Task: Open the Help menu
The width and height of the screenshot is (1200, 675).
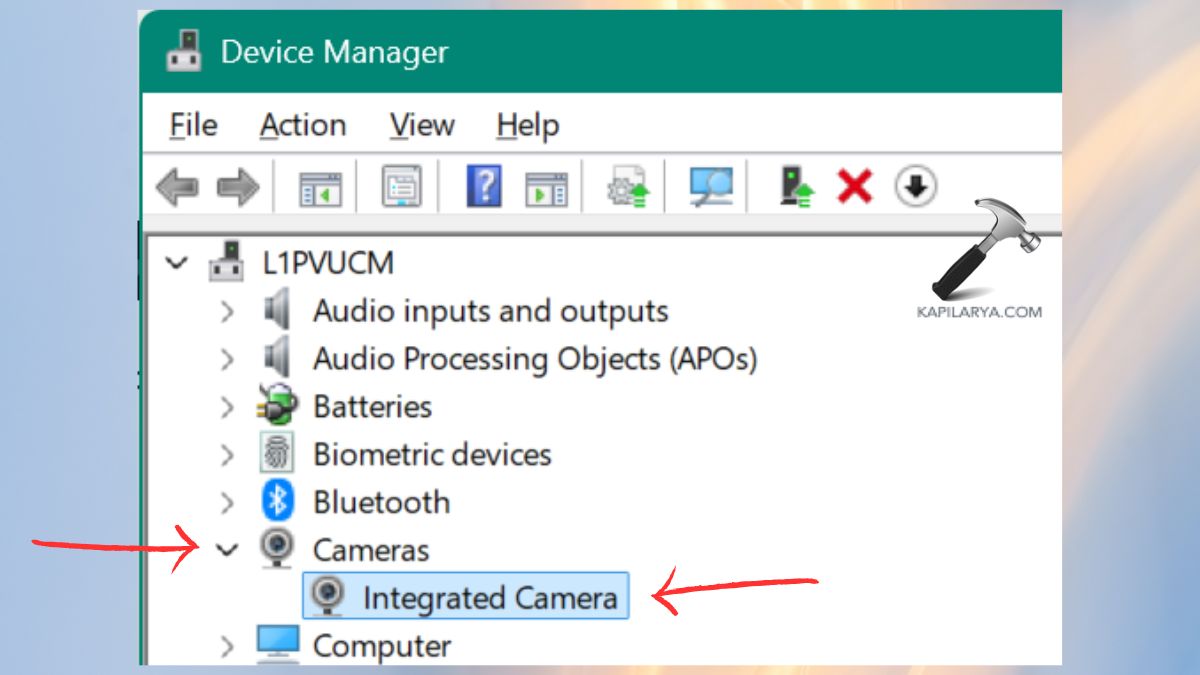Action: tap(527, 126)
